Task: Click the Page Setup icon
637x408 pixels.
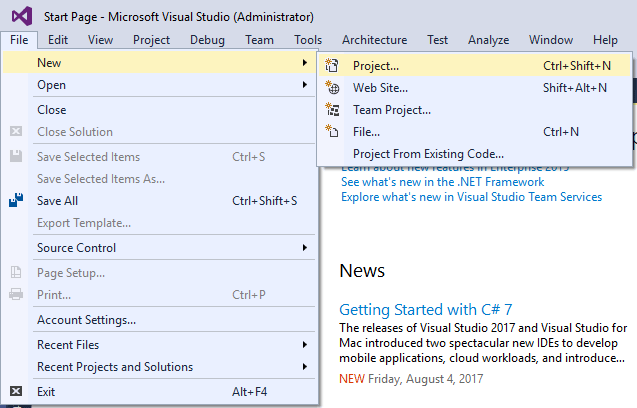Action: tap(16, 272)
